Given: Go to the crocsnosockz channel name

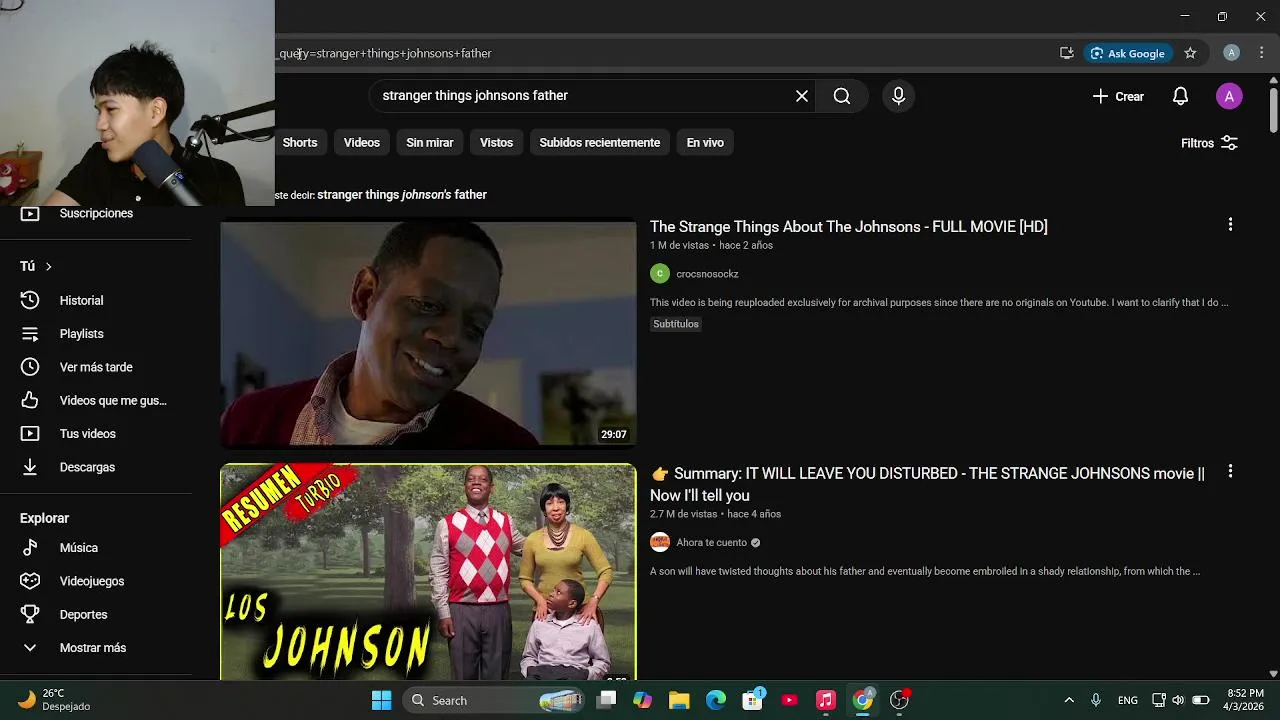Looking at the screenshot, I should [707, 274].
